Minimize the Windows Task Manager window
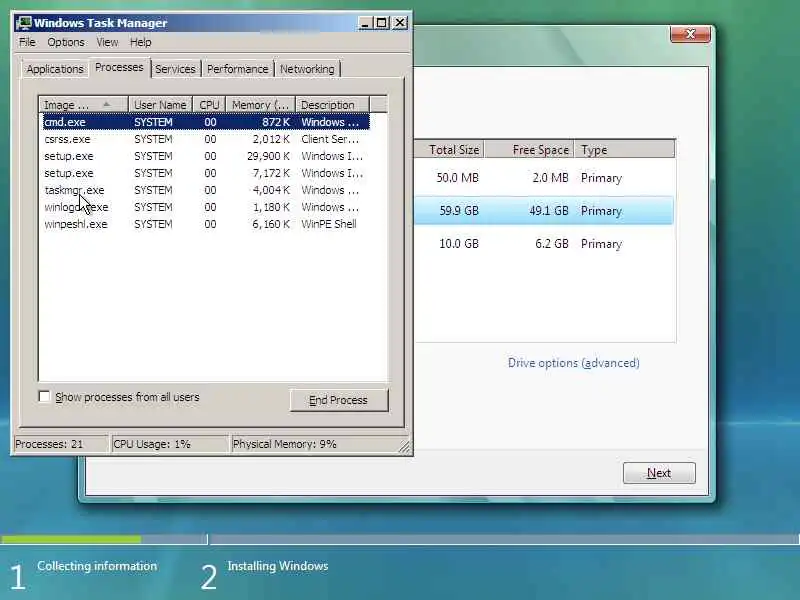Screen dimensions: 800x600 pos(365,23)
